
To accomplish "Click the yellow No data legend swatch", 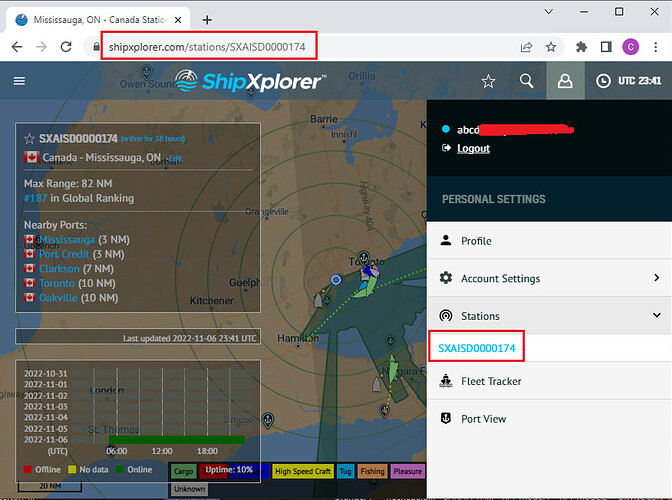I will tap(72, 469).
